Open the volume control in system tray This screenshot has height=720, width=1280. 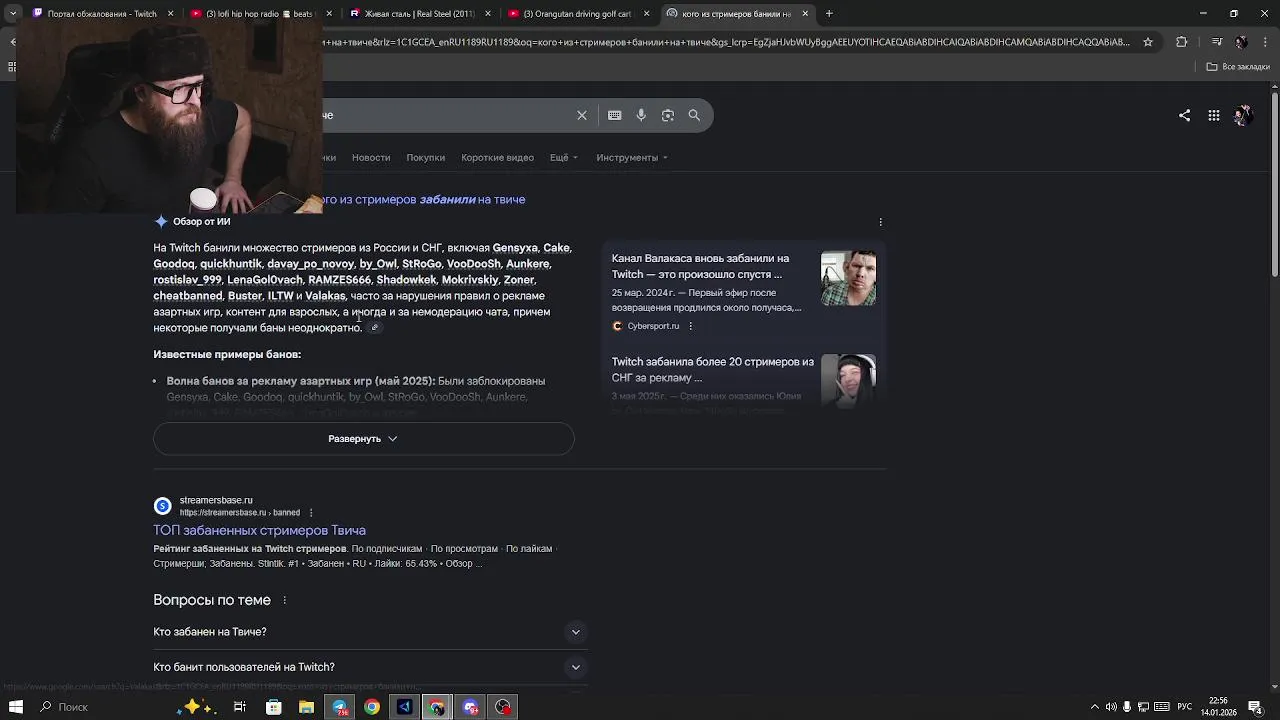pos(1111,707)
